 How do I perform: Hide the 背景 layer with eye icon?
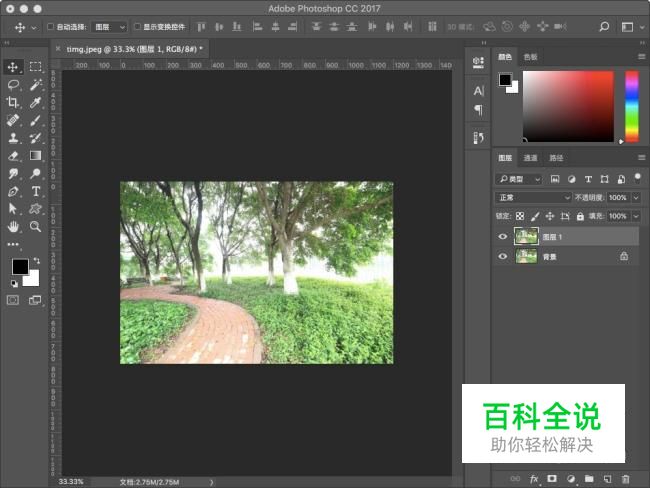502,256
